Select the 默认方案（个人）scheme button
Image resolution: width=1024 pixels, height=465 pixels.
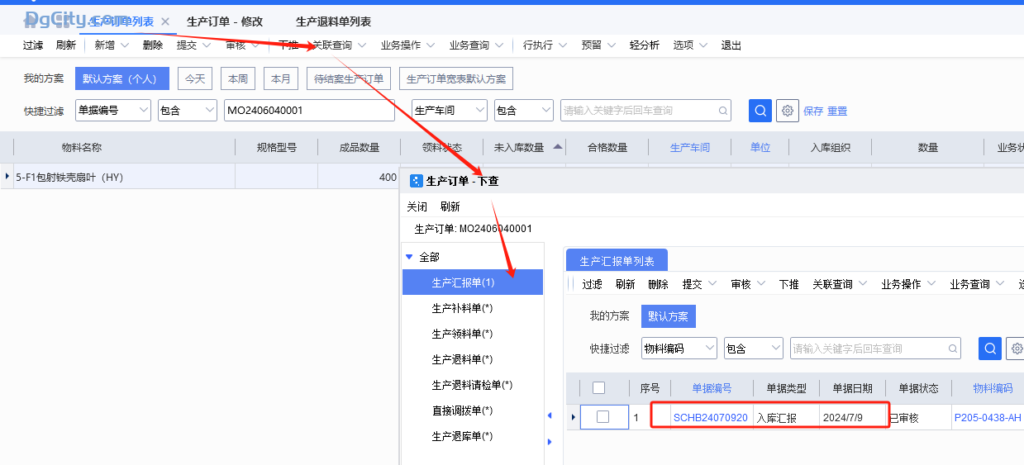point(122,78)
